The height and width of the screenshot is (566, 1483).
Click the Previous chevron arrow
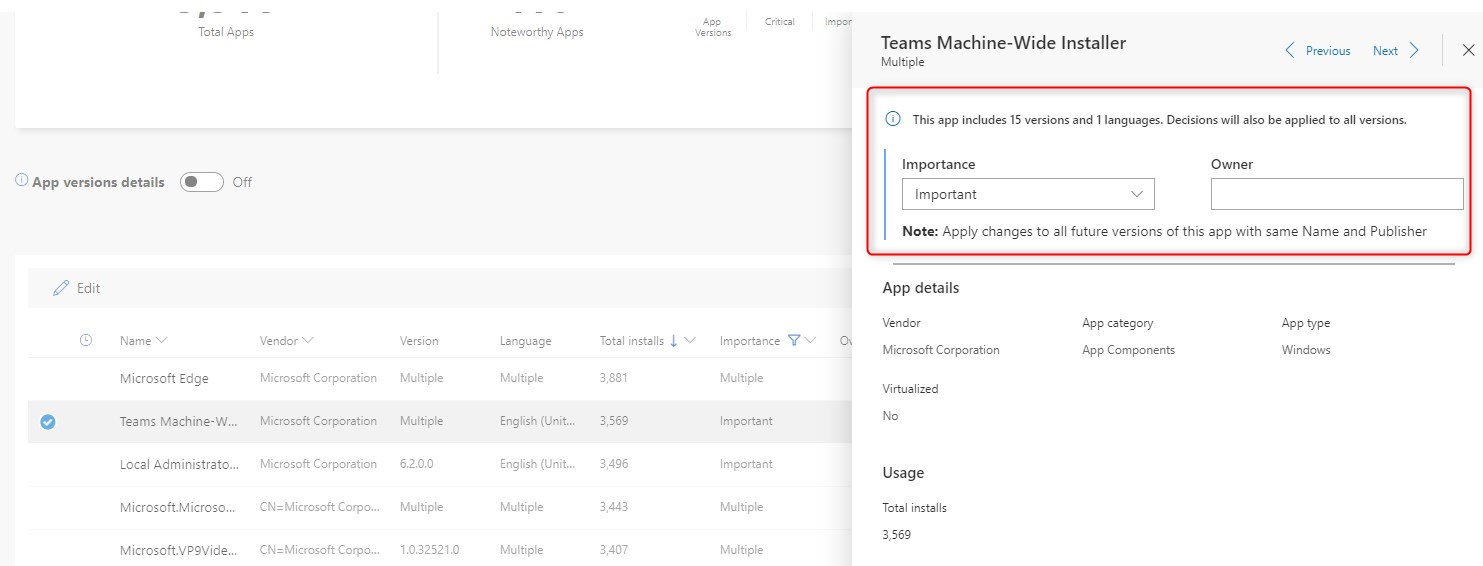point(1289,50)
